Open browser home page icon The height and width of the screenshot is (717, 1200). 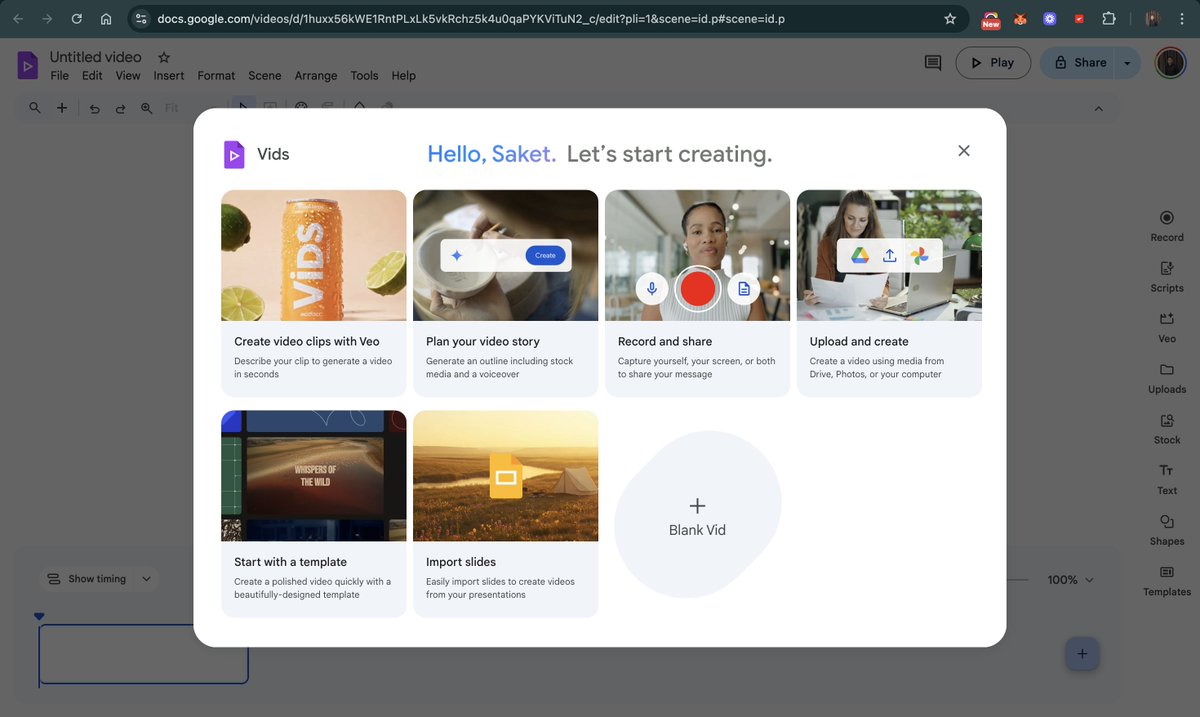click(x=106, y=18)
